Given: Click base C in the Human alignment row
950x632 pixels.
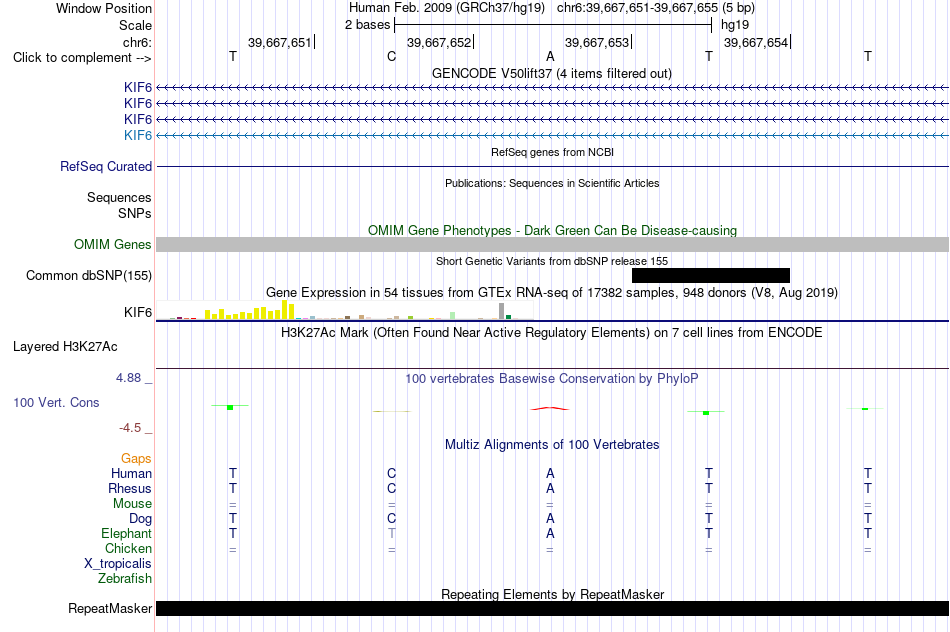Looking at the screenshot, I should (391, 473).
